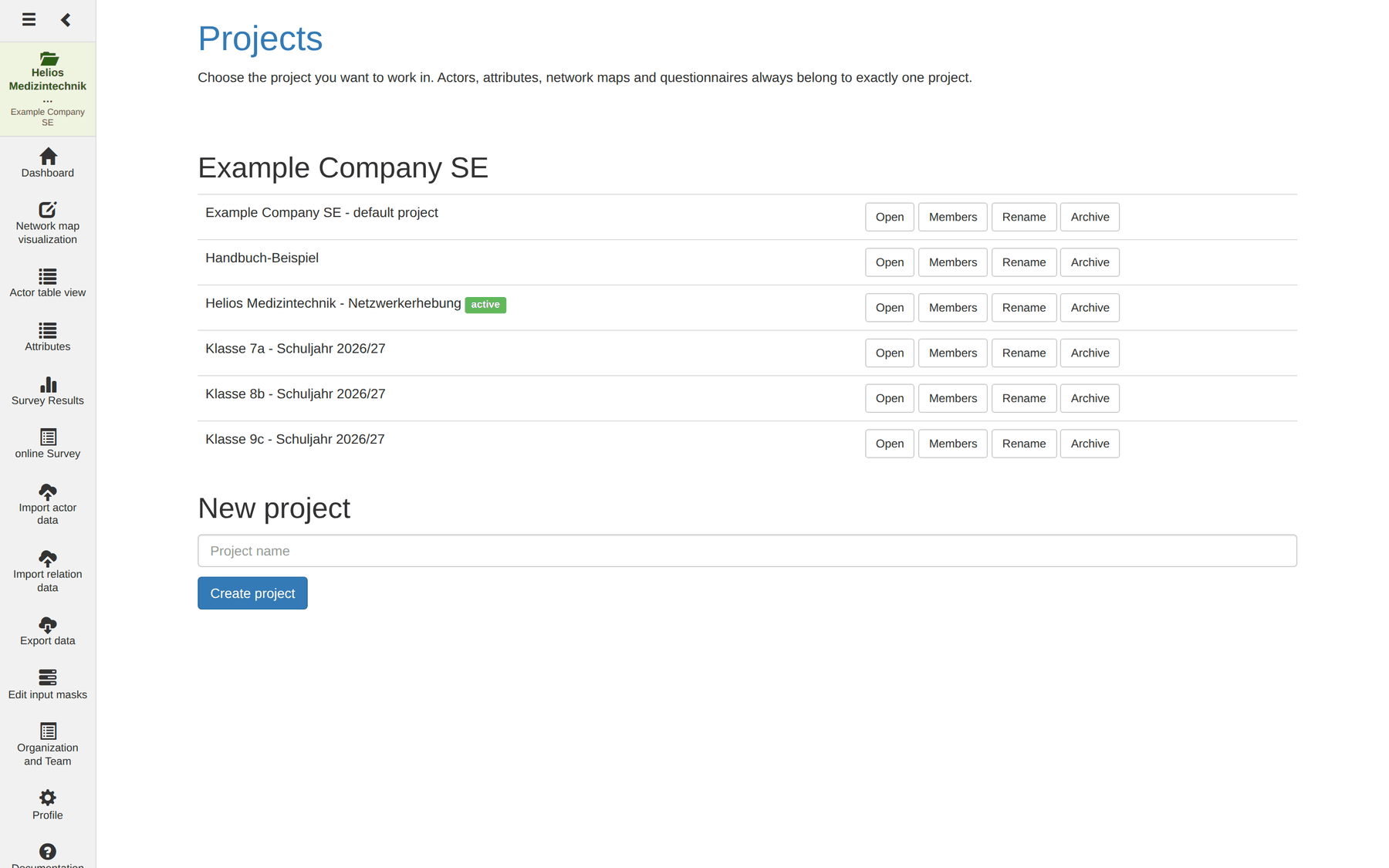
Task: Select the Handbuch-Beispiel project name text
Action: [262, 258]
